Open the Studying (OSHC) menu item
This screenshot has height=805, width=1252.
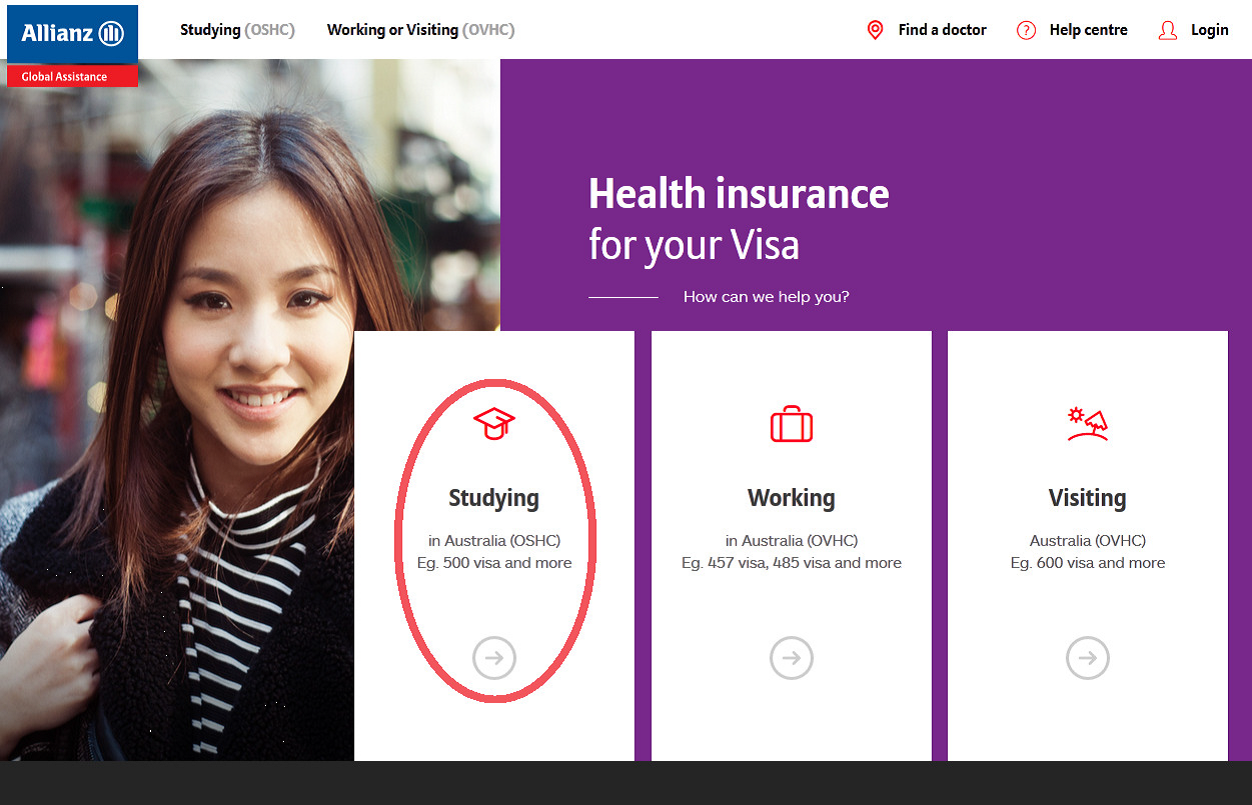[237, 30]
